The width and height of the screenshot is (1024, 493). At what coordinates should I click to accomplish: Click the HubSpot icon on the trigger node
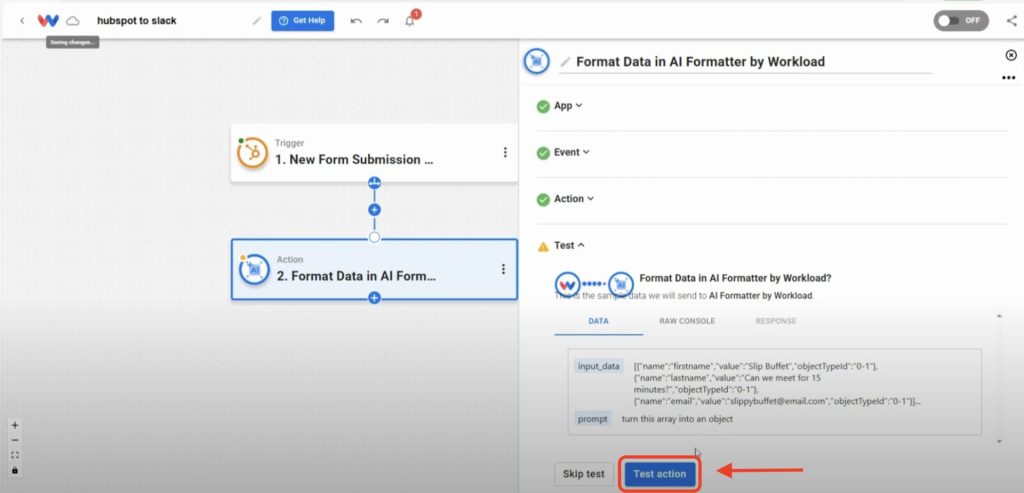click(x=252, y=153)
